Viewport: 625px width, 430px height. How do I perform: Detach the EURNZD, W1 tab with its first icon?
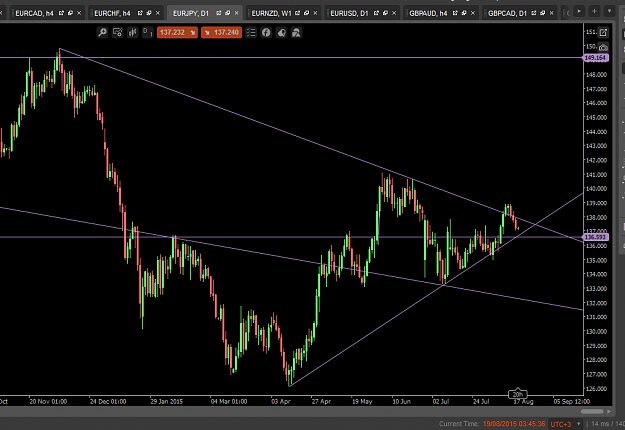tap(297, 13)
